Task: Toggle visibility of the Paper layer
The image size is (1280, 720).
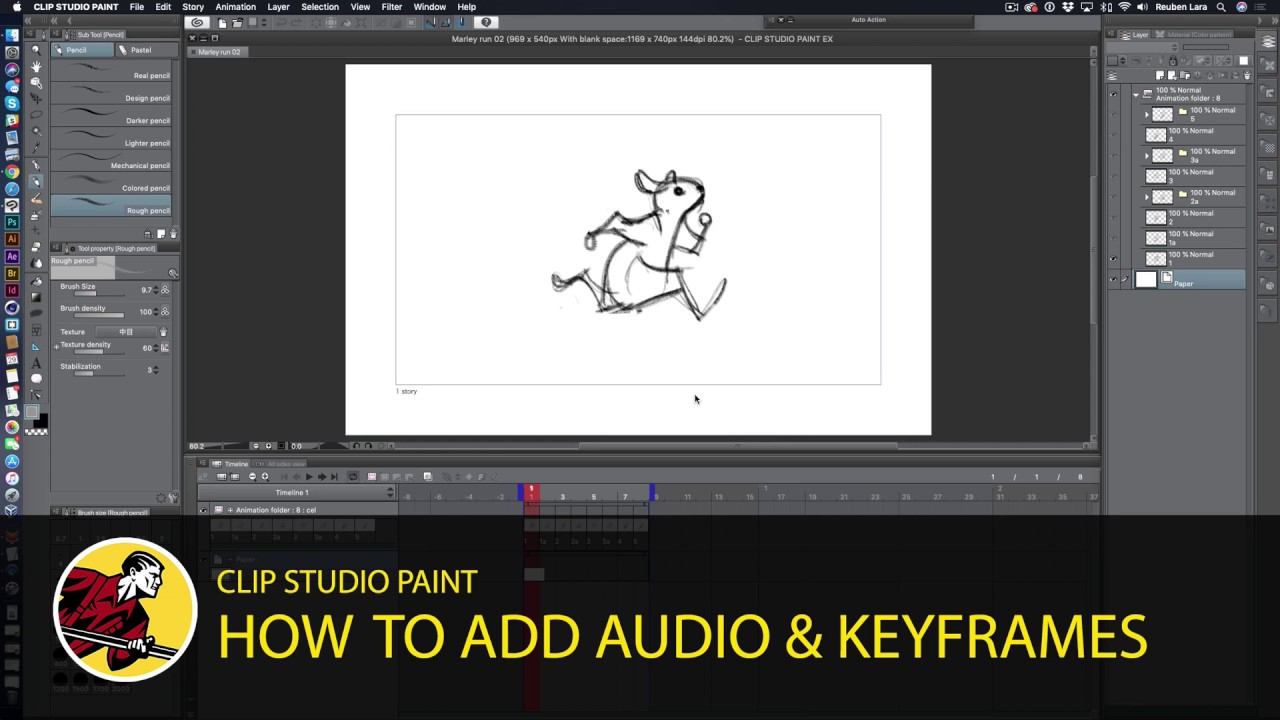Action: [1113, 280]
